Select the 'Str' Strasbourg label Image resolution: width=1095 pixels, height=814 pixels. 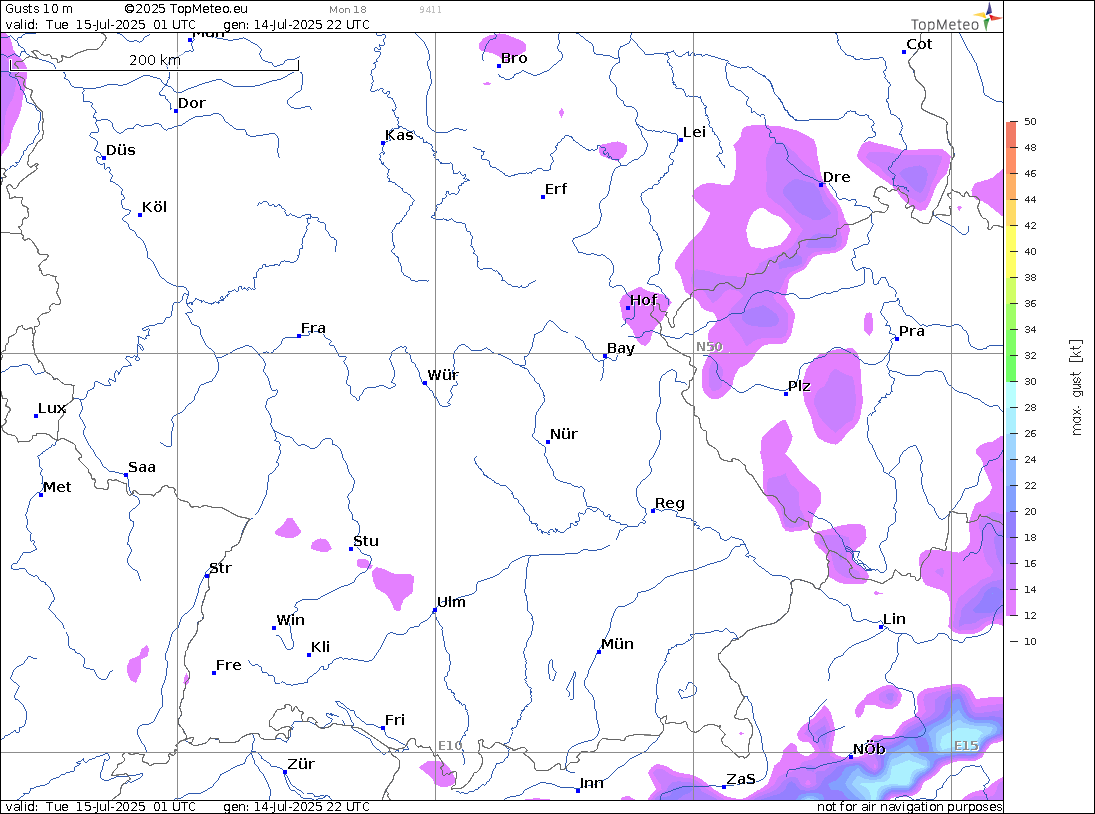(220, 568)
